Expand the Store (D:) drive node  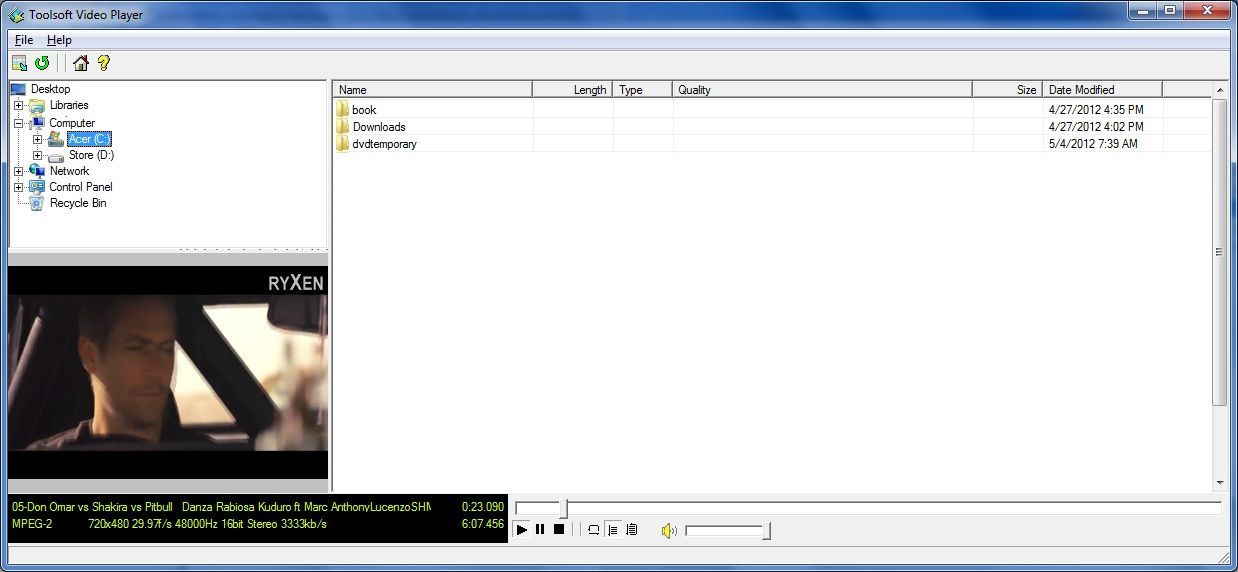(x=38, y=155)
